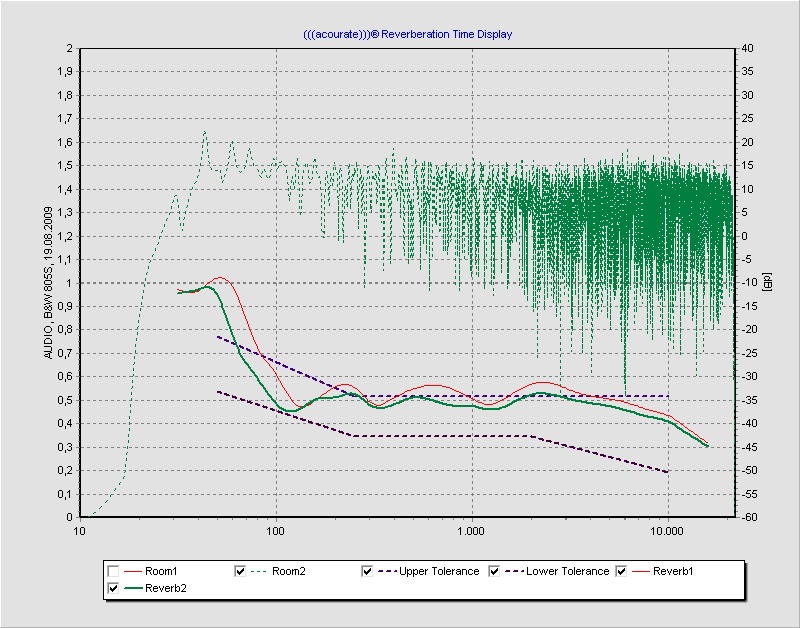Image resolution: width=800 pixels, height=628 pixels.
Task: Disable the Reverb1 series checkbox
Action: 621,571
